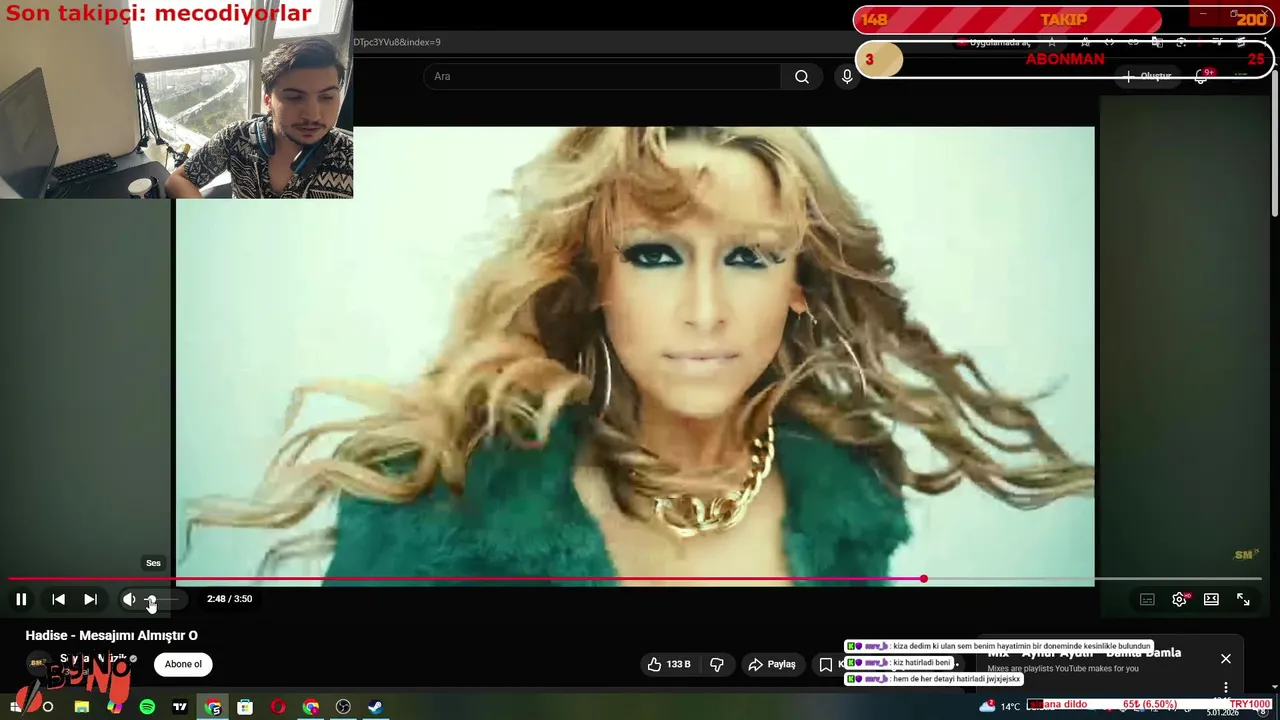1280x720 pixels.
Task: Toggle subtitles/captions button in player
Action: coord(1147,599)
